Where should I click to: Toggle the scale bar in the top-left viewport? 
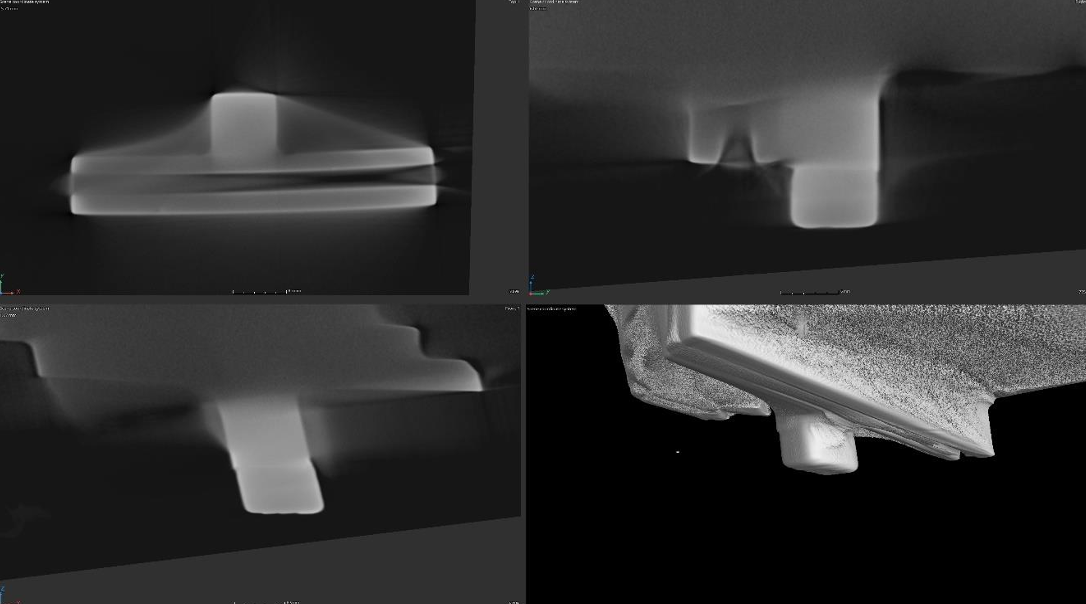(258, 291)
